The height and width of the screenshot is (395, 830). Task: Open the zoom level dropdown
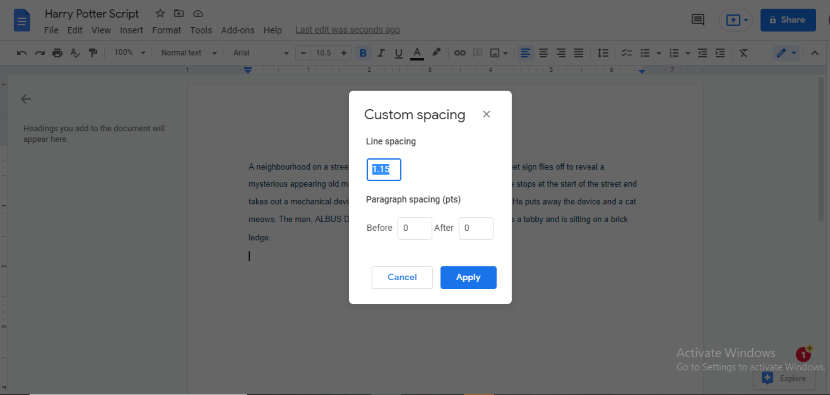click(x=129, y=53)
